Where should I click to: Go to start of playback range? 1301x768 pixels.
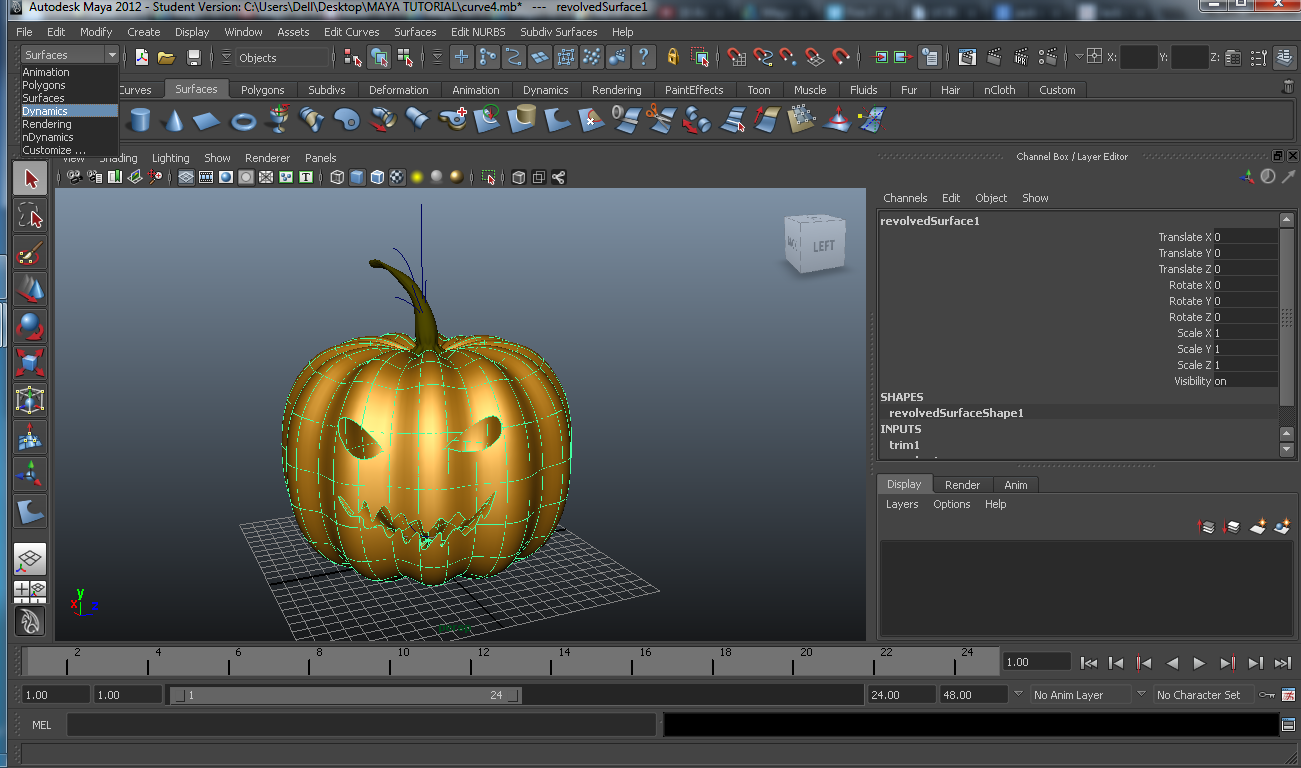coord(1089,663)
